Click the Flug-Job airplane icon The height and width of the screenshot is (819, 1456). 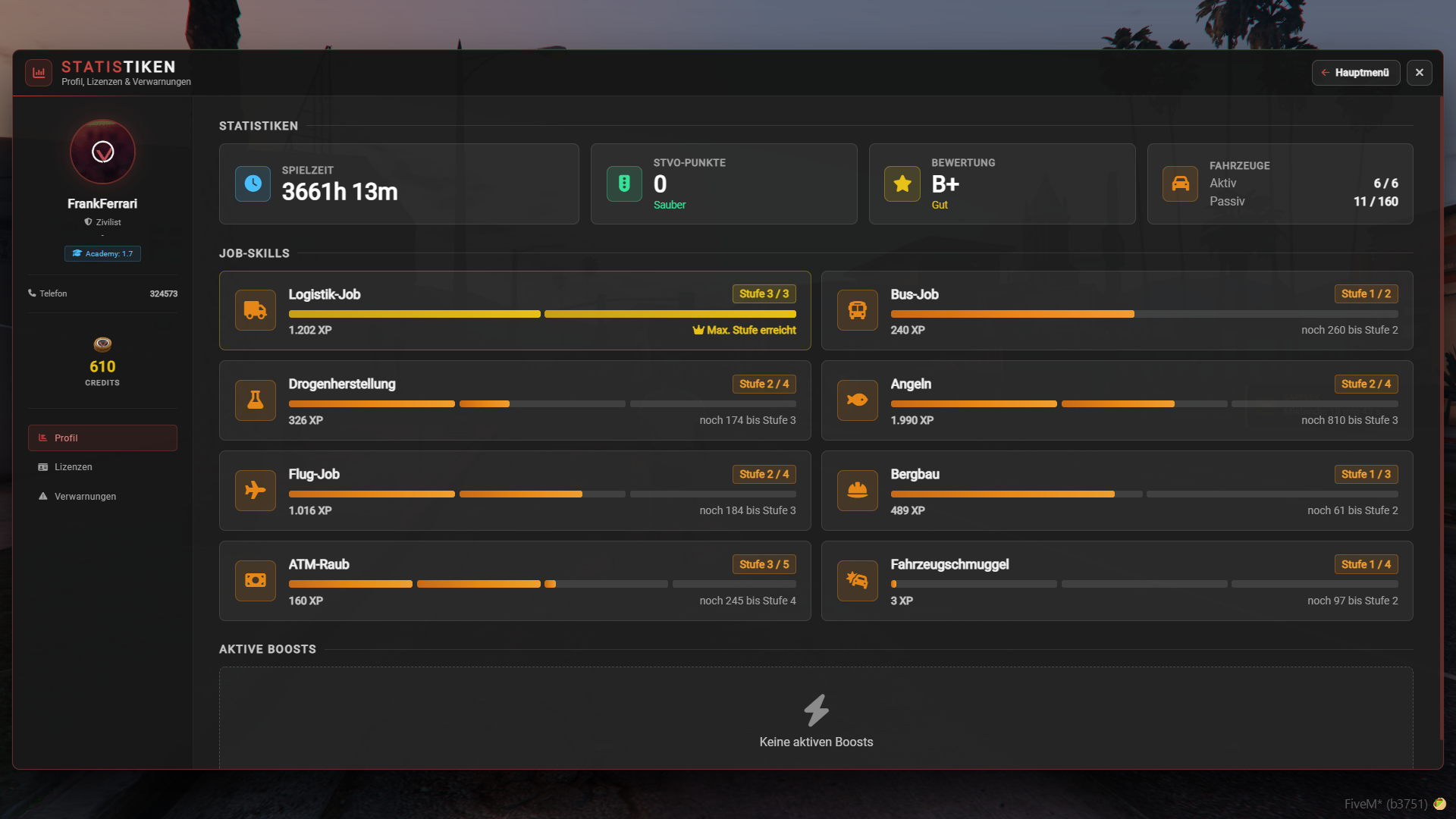(256, 491)
